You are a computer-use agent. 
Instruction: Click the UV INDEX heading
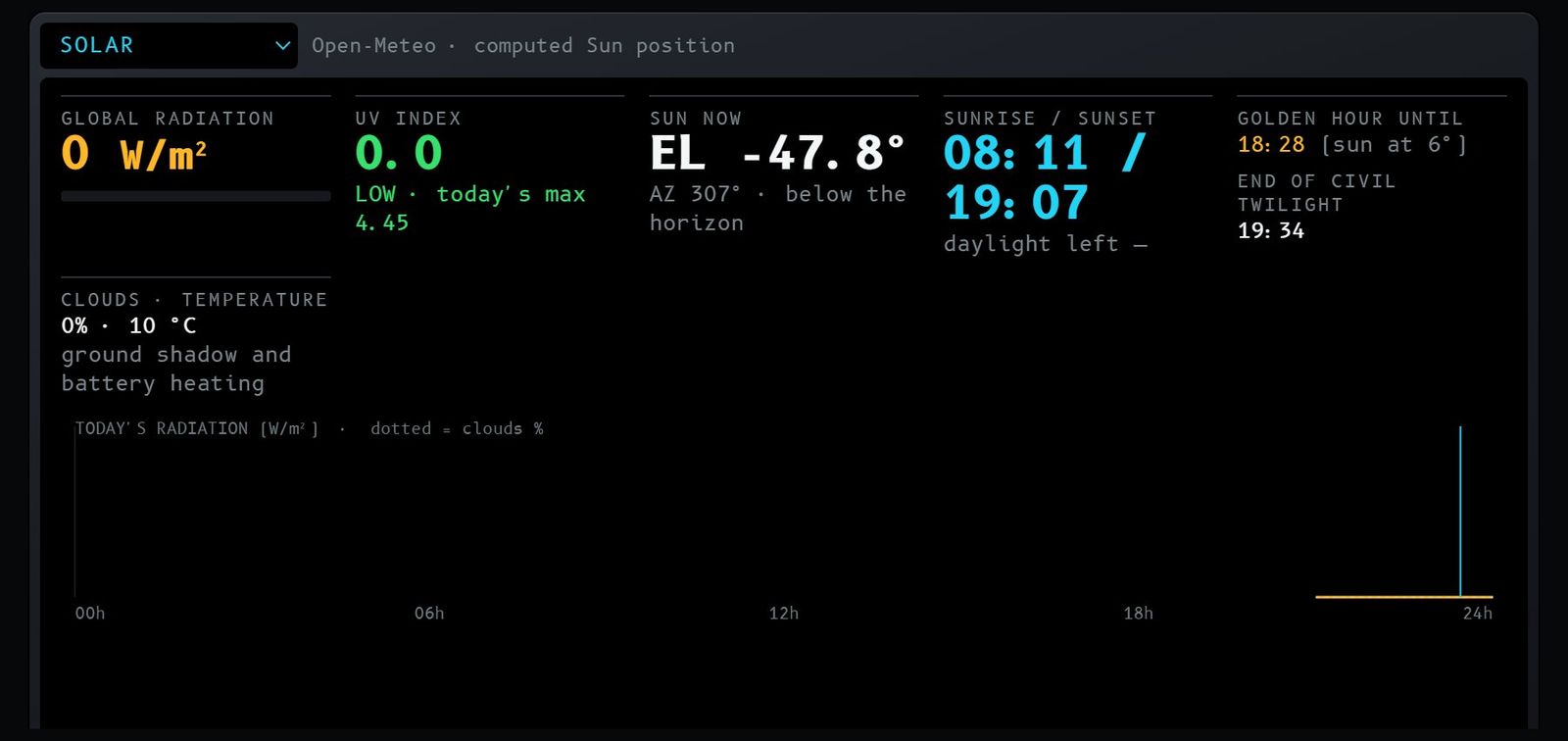point(408,119)
